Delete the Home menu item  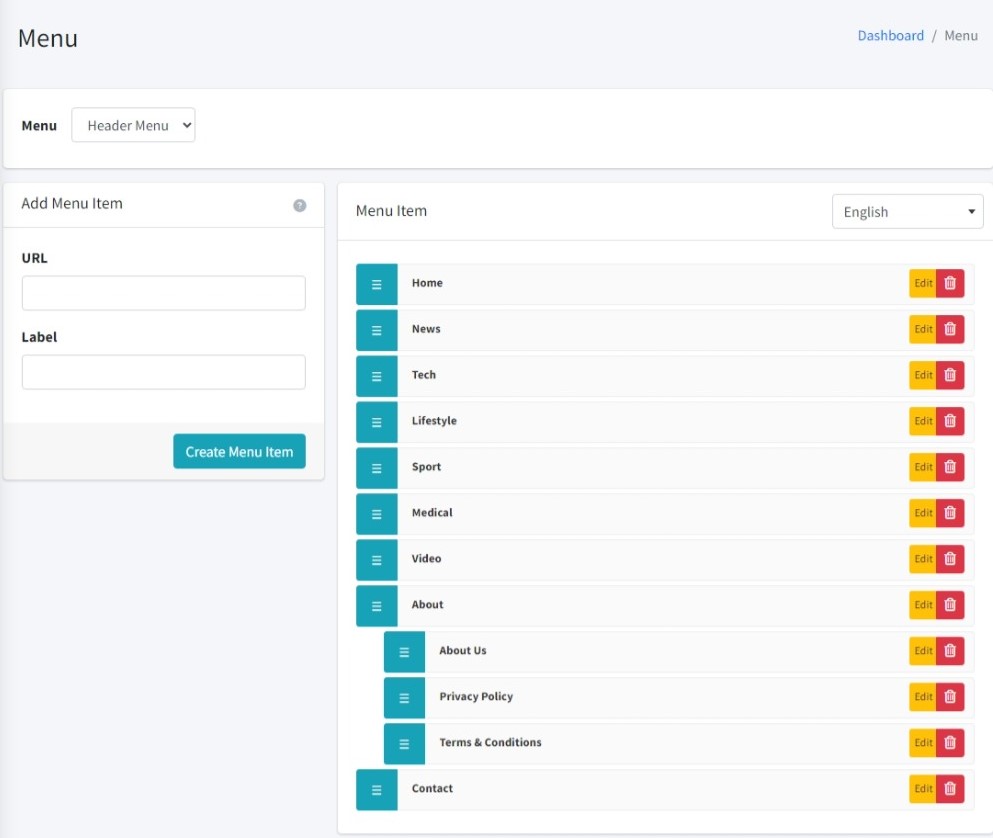pos(950,283)
